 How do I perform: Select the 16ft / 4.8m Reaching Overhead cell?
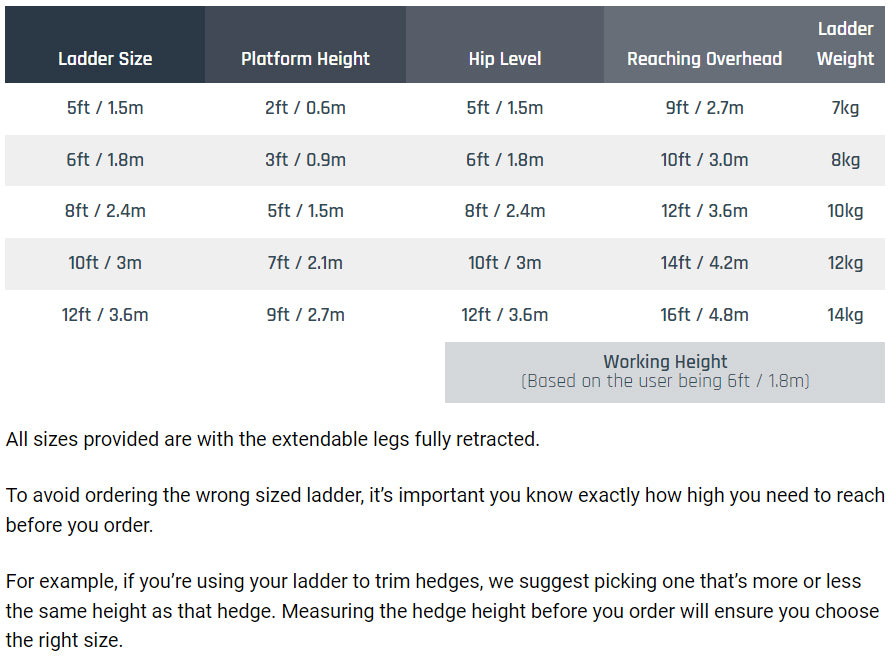point(704,315)
